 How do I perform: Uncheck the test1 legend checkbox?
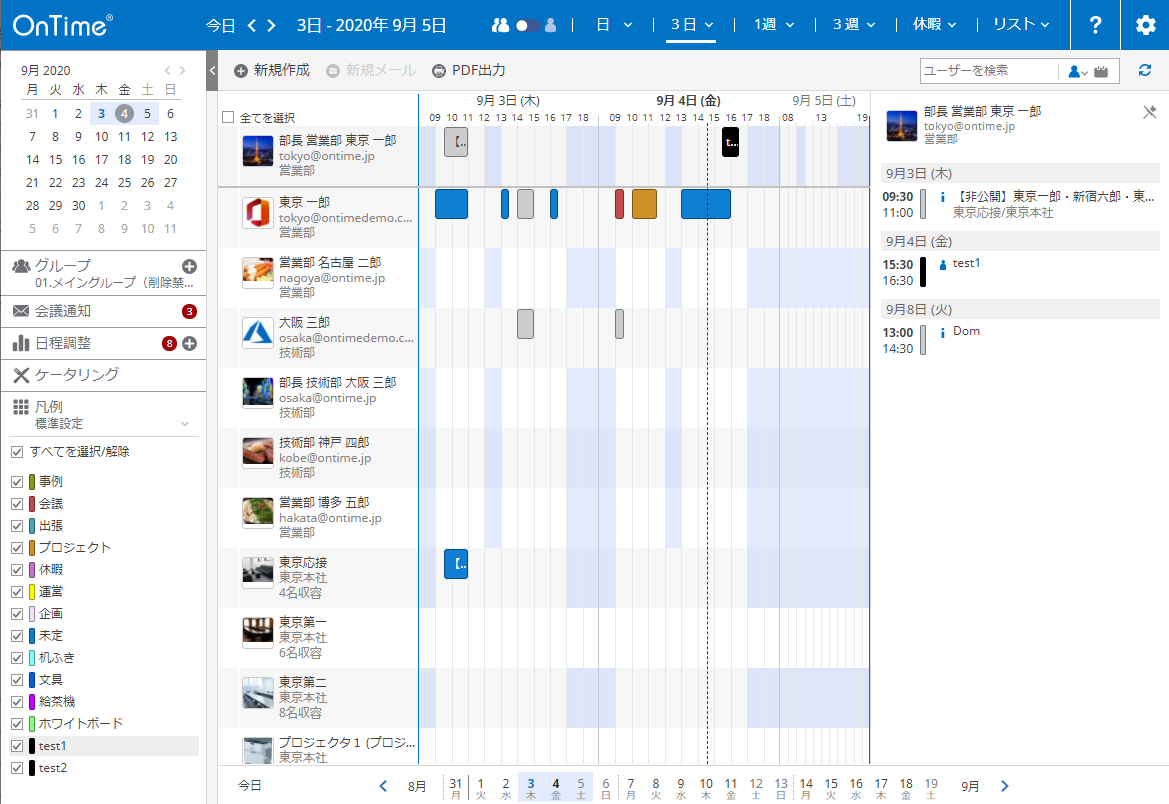click(x=16, y=746)
